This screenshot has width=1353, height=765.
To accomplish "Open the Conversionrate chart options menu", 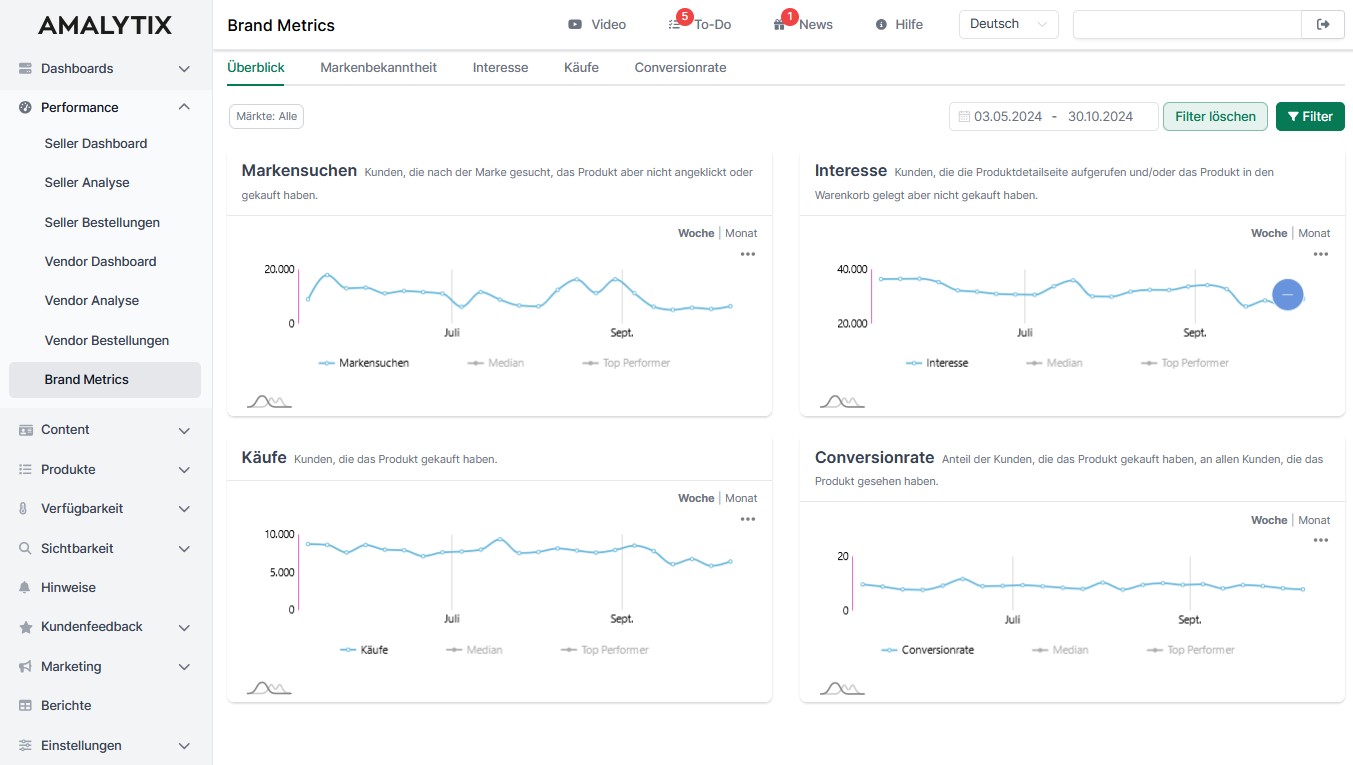I will click(1321, 540).
